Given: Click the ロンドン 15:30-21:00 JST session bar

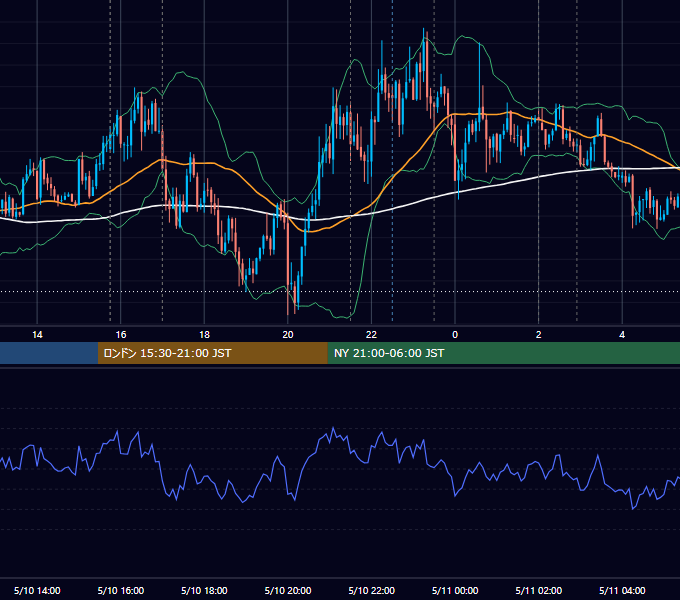Looking at the screenshot, I should (212, 353).
